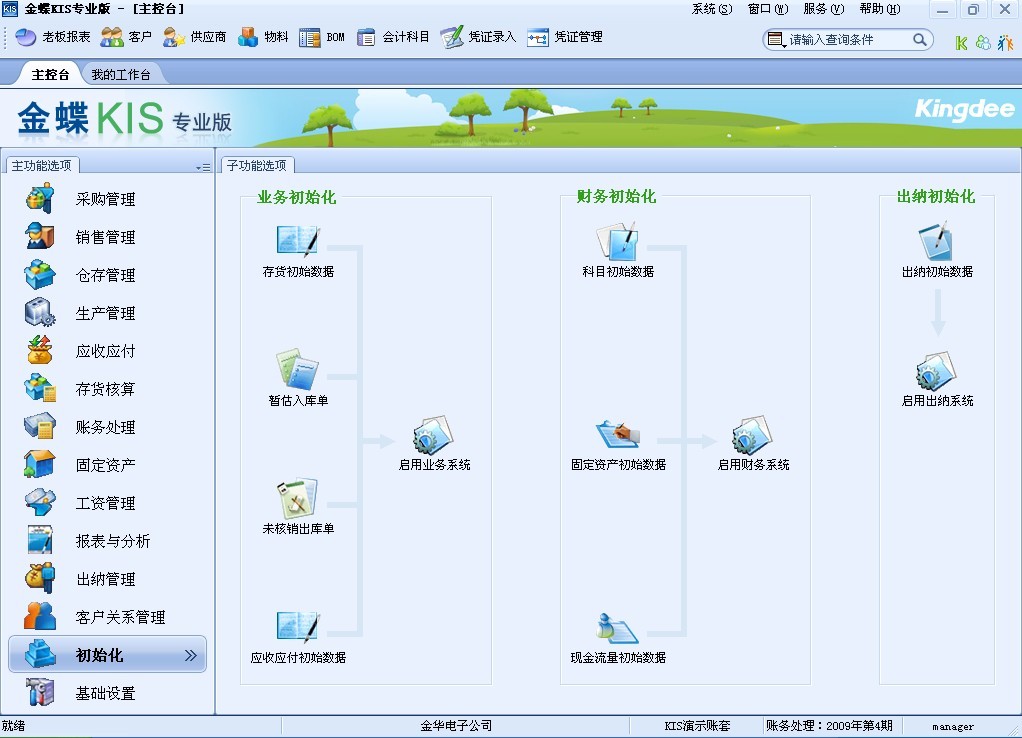This screenshot has width=1022, height=738.
Task: Select the 客户关系管理 module icon
Action: pyautogui.click(x=40, y=616)
